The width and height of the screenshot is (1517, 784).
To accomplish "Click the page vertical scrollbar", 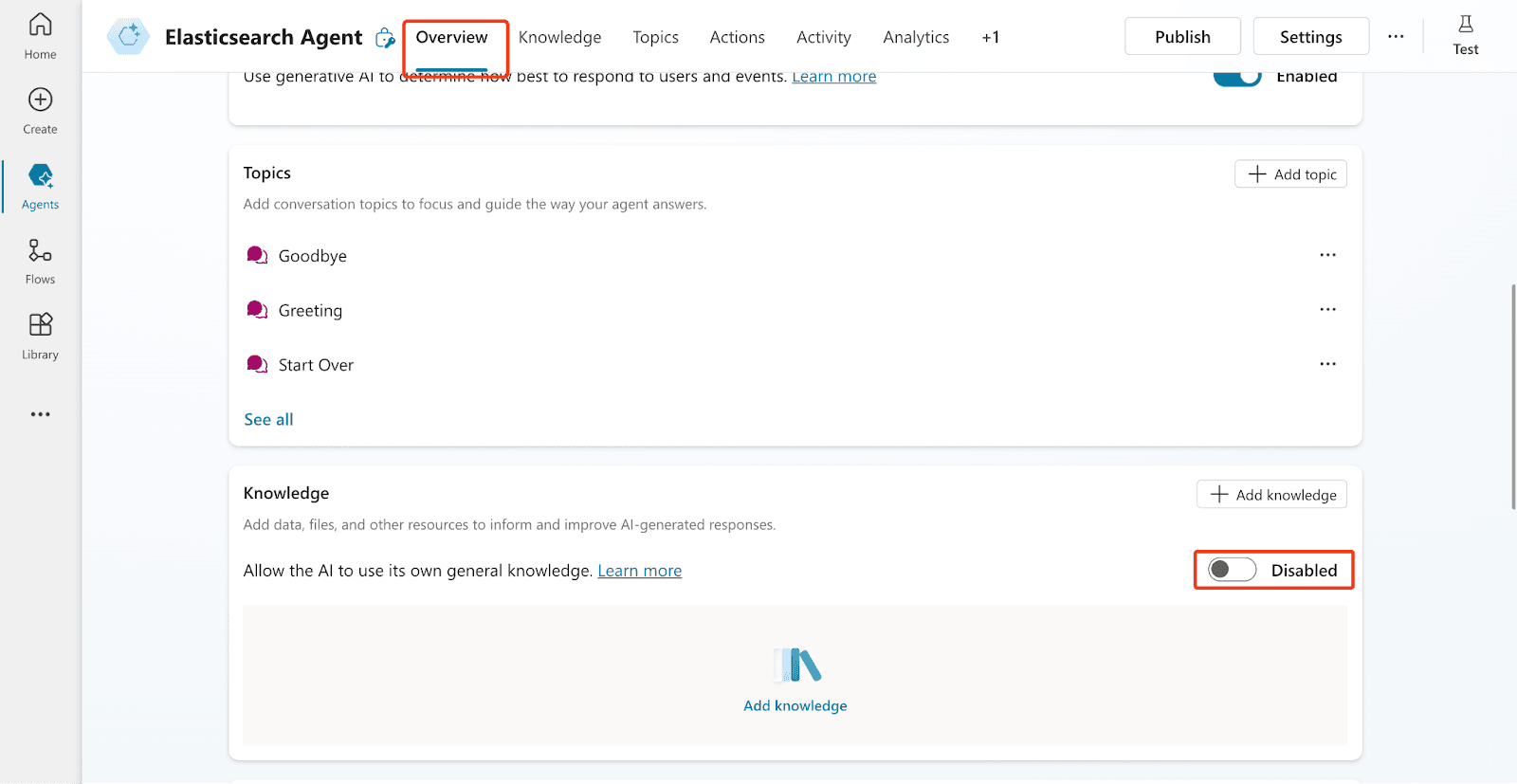I will pyautogui.click(x=1512, y=396).
